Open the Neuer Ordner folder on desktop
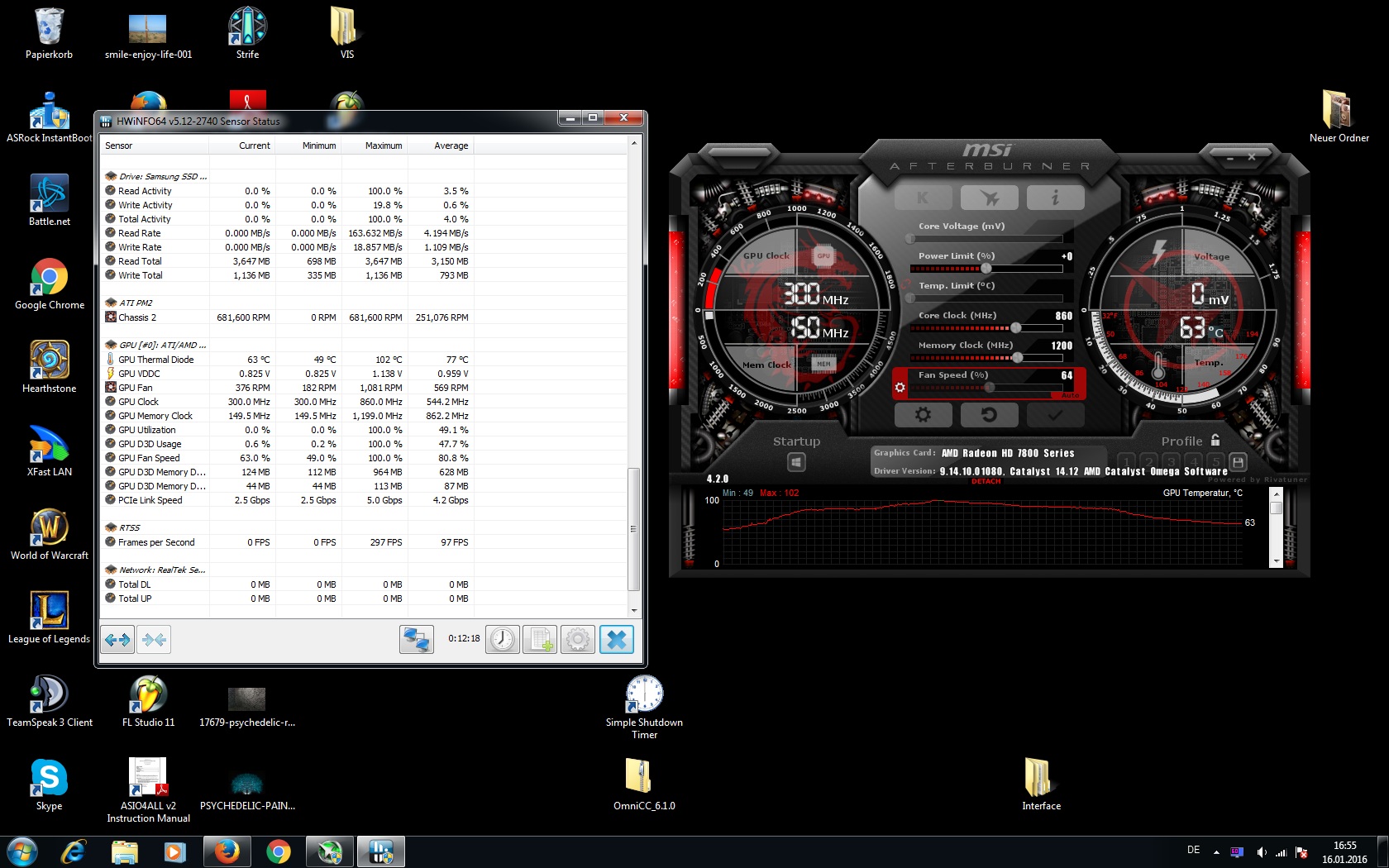 [1339, 117]
